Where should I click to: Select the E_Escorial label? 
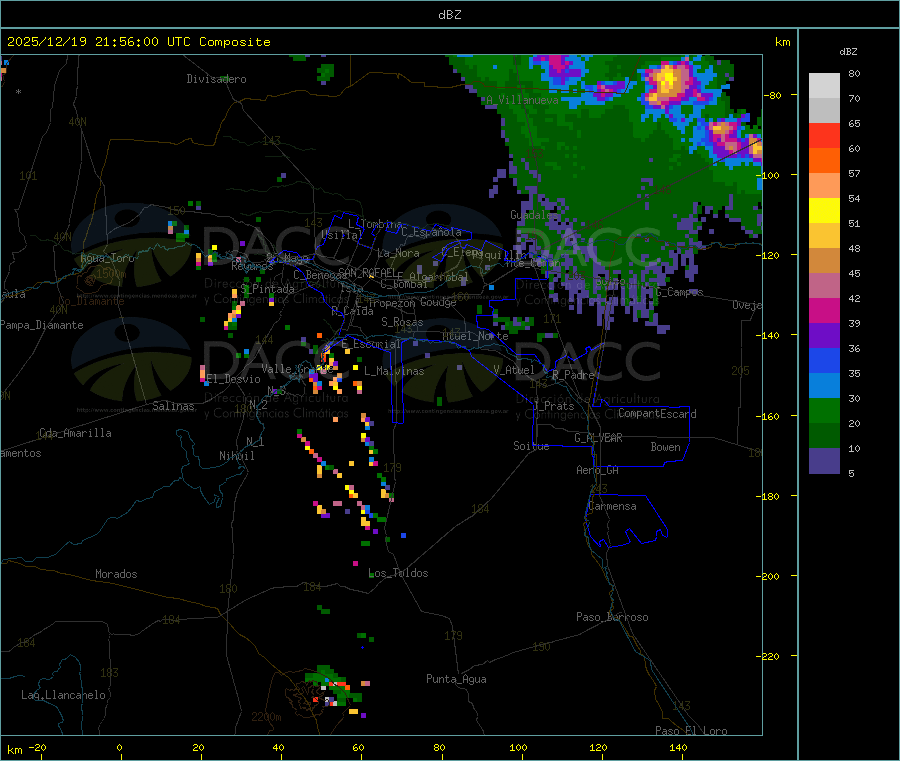pos(371,344)
